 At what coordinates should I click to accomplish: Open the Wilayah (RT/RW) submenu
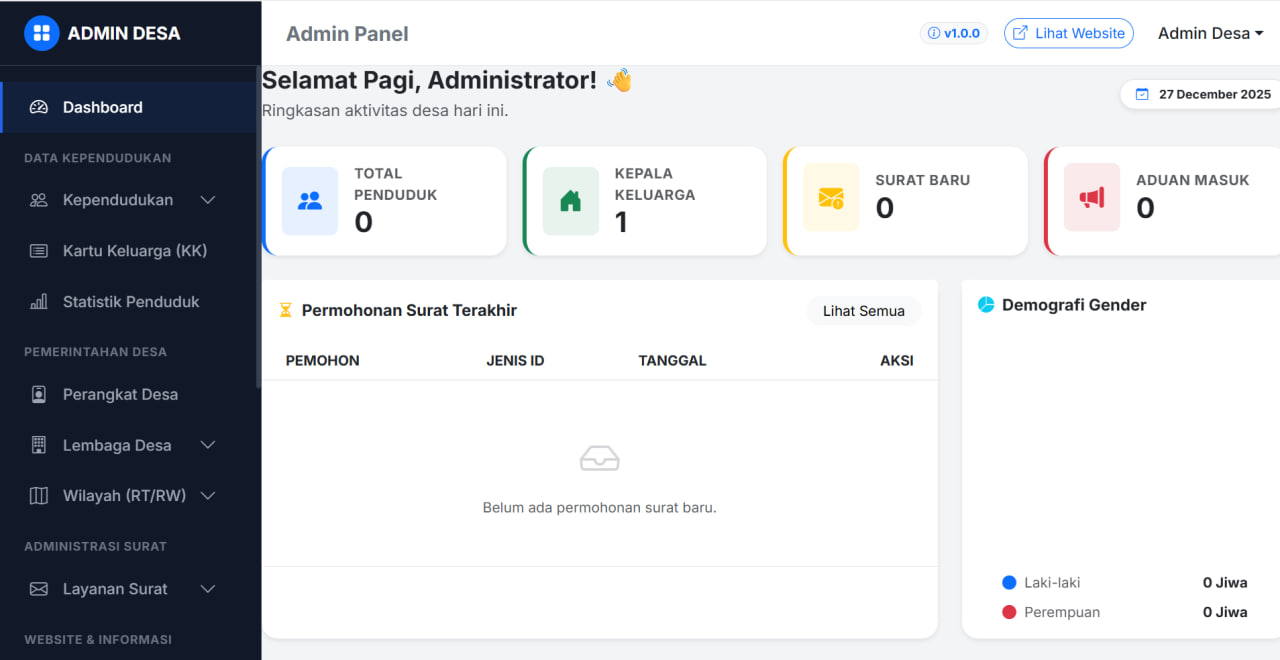[207, 495]
